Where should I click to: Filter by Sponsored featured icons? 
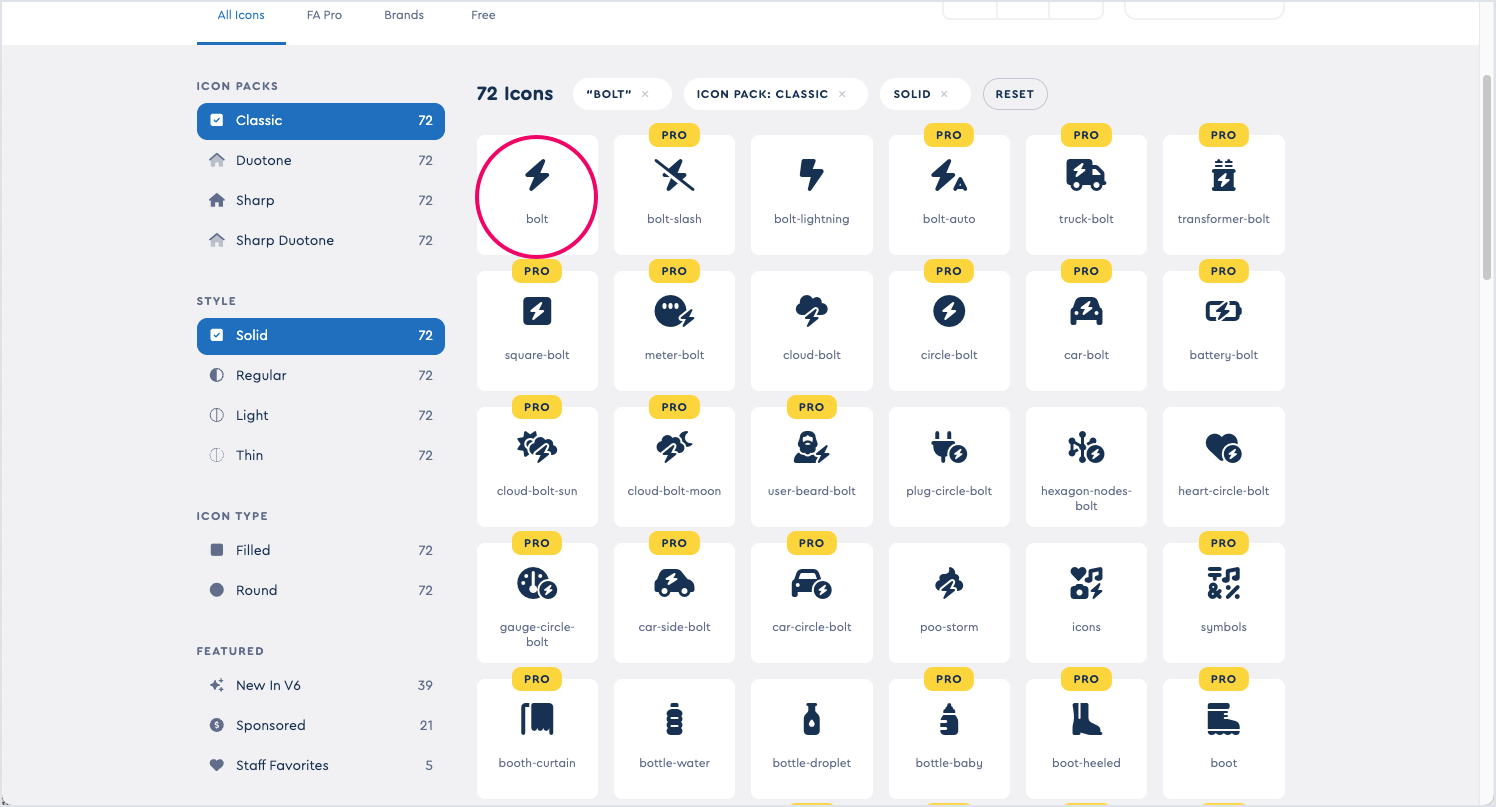[320, 725]
